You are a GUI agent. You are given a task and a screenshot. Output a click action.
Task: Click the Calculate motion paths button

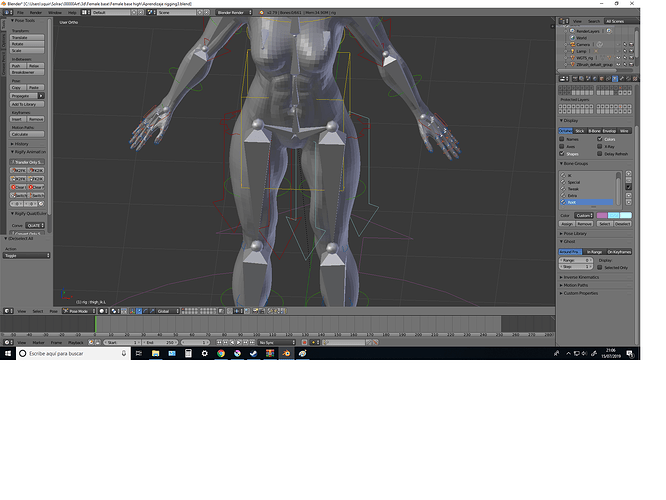[x=27, y=134]
